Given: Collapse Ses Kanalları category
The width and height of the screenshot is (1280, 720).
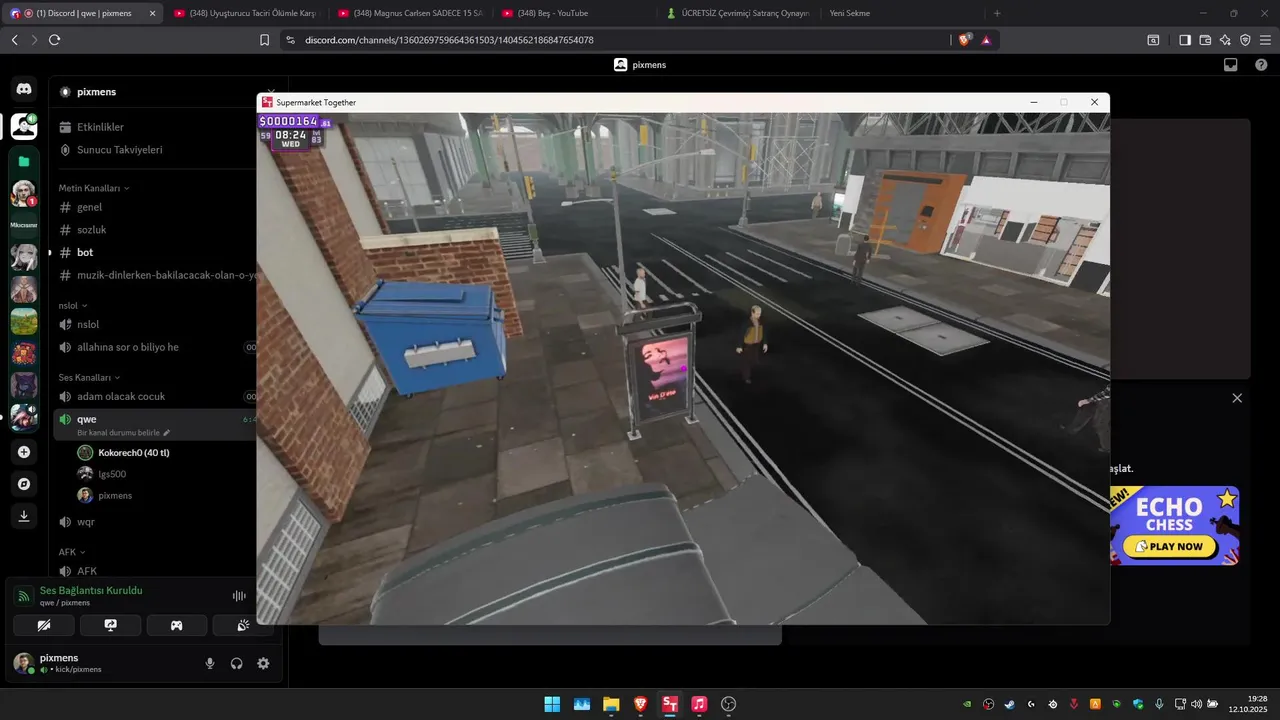Looking at the screenshot, I should coord(90,377).
